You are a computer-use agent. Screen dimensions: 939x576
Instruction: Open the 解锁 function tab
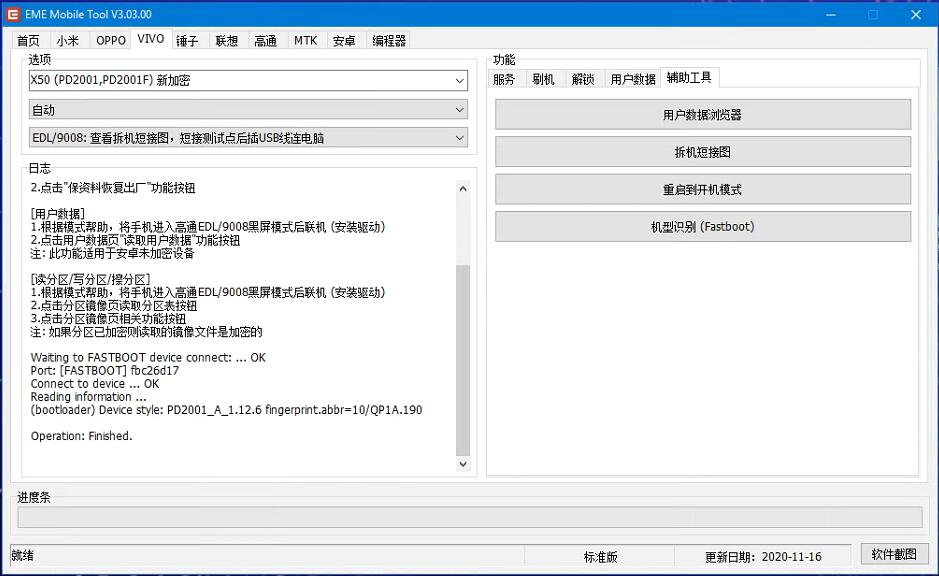point(583,79)
